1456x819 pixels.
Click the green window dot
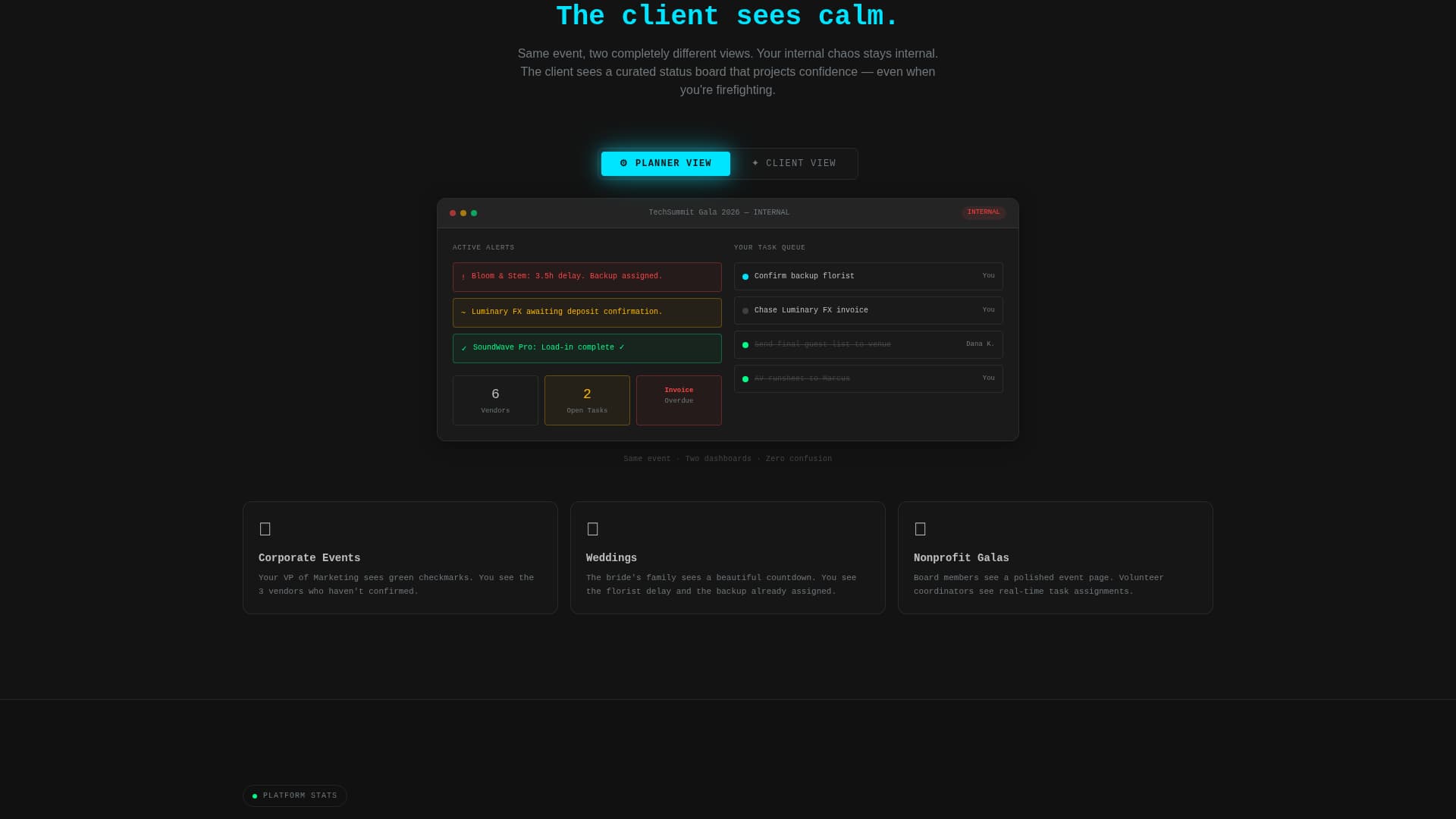click(x=474, y=213)
